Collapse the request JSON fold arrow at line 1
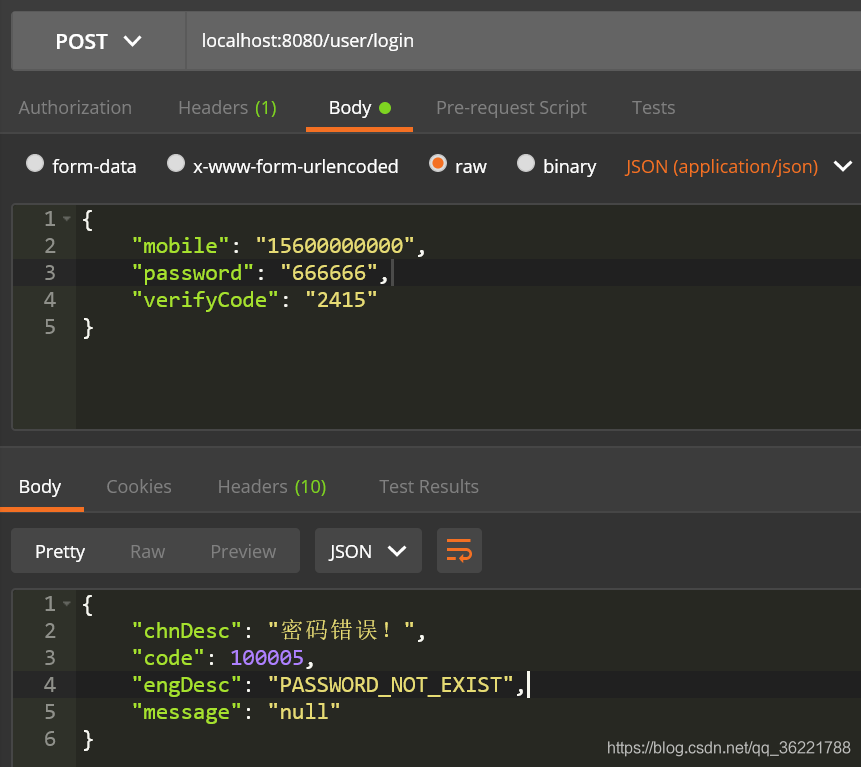 [x=67, y=219]
